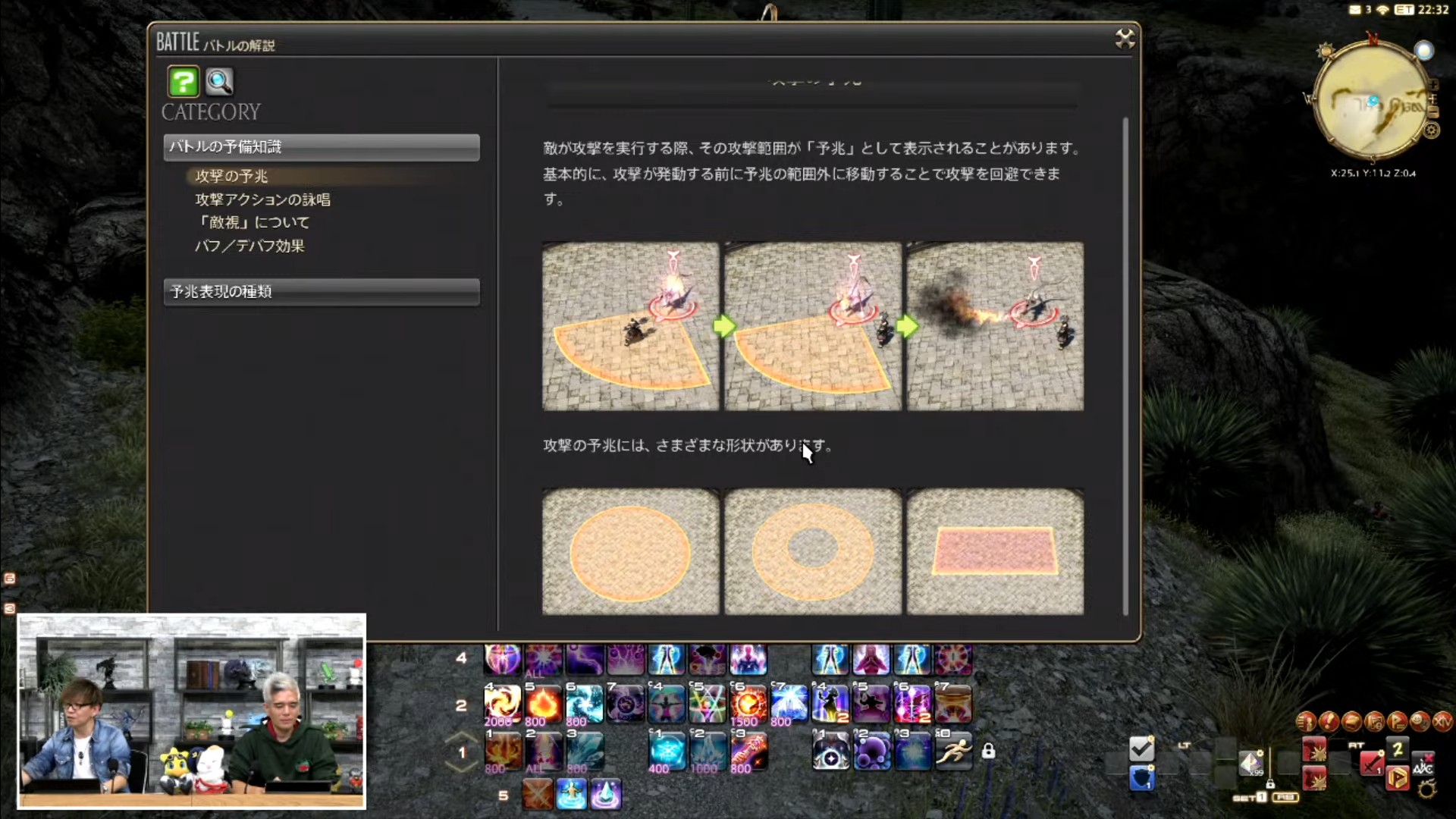Click the red exclamation mark menu icon
The width and height of the screenshot is (1456, 819).
click(1329, 722)
